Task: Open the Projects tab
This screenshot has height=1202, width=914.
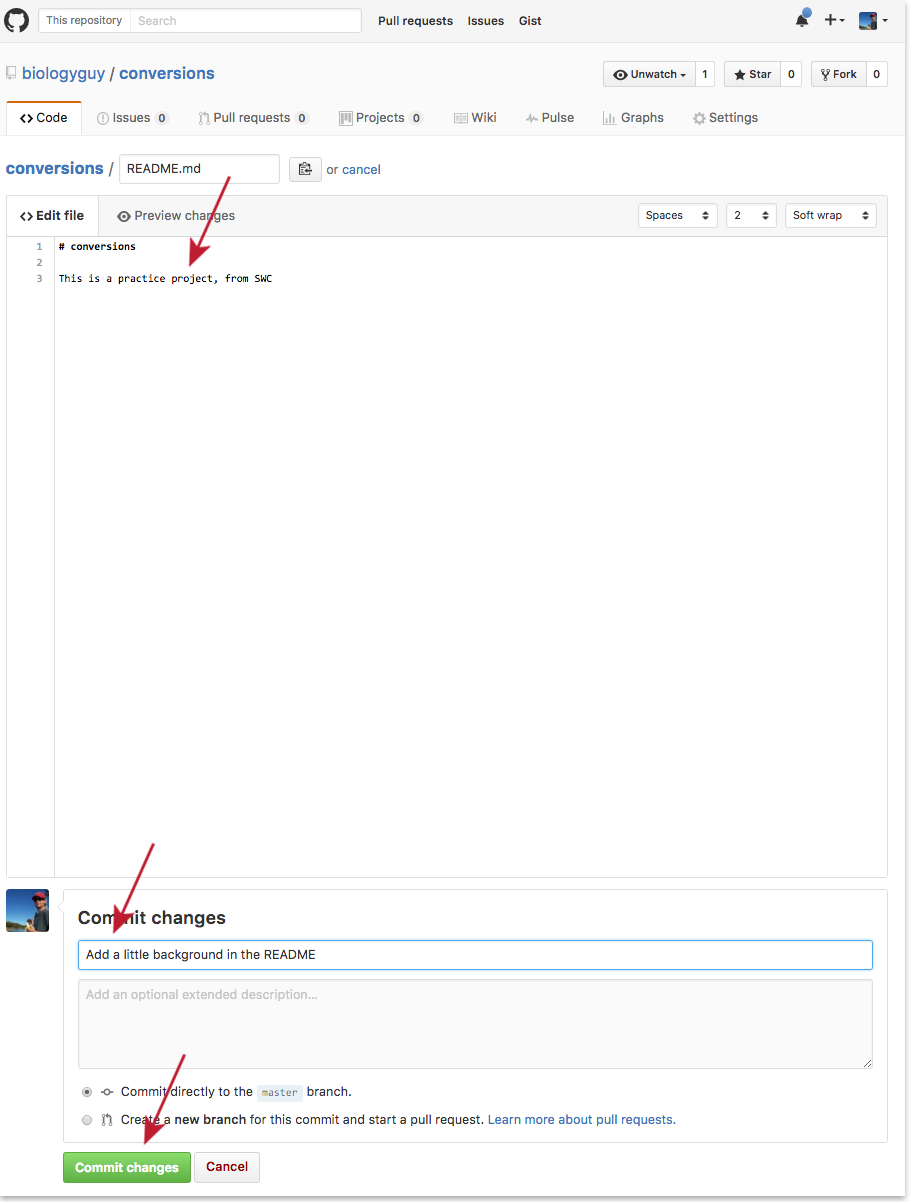Action: coord(381,118)
